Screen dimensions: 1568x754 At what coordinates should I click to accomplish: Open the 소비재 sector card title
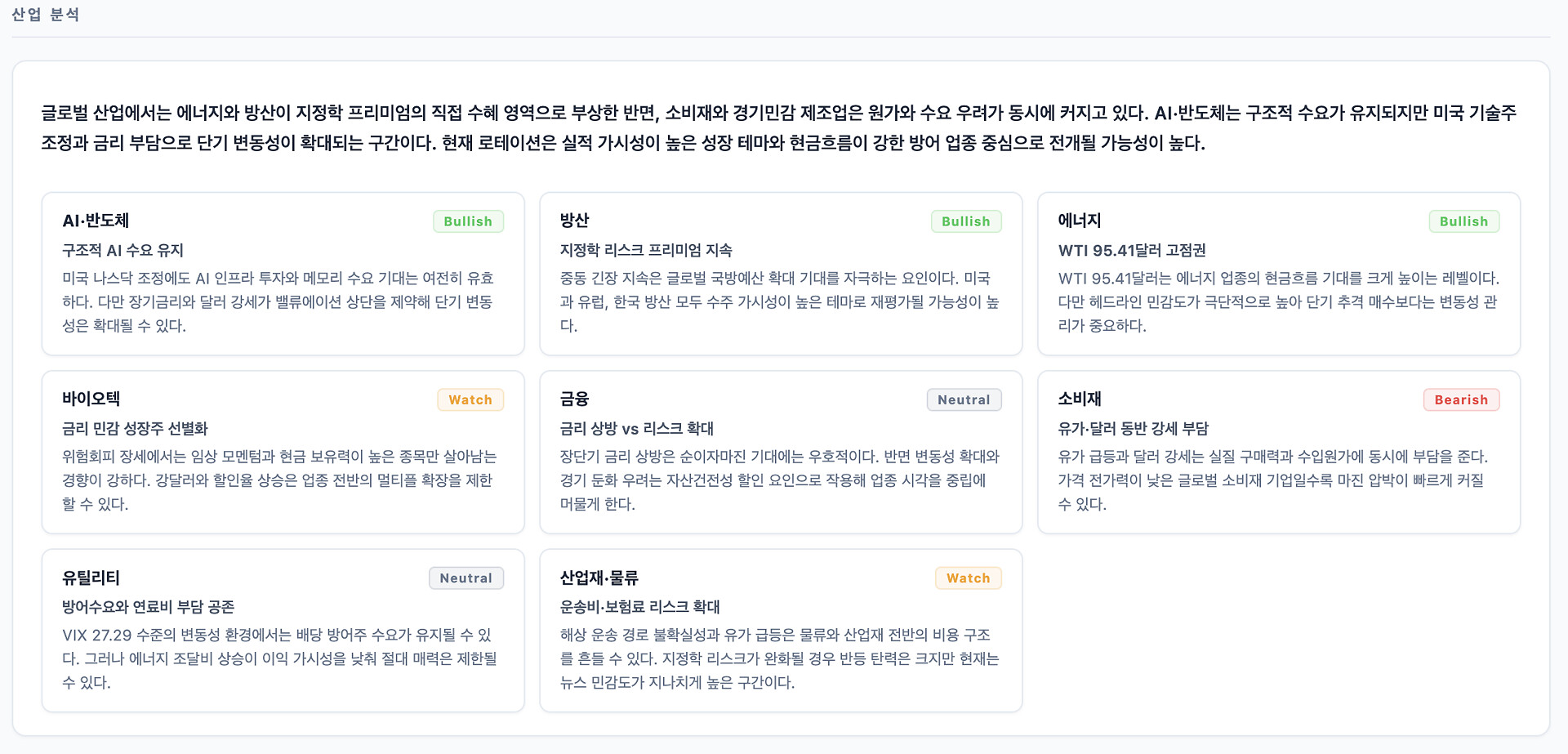point(1080,399)
